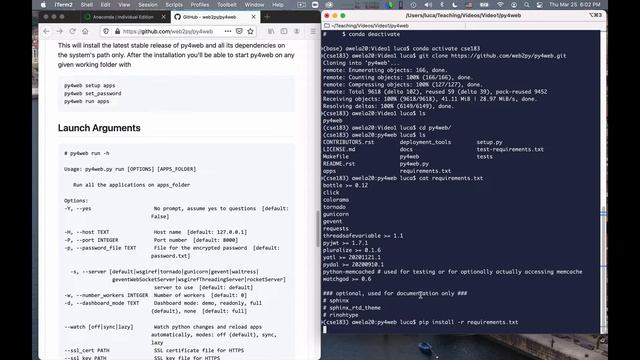Click 'Launch Arguments' heading
This screenshot has height=360, width=640.
pos(99,128)
